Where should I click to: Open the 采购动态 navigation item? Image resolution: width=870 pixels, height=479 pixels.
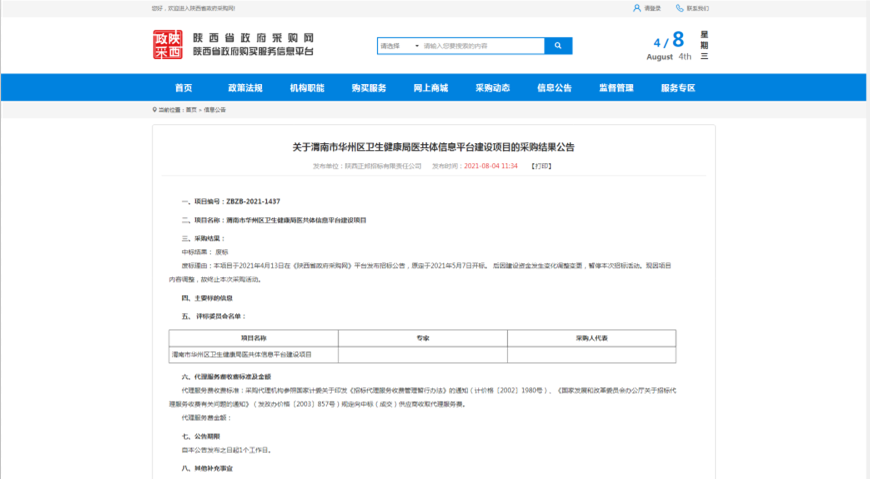(x=492, y=88)
